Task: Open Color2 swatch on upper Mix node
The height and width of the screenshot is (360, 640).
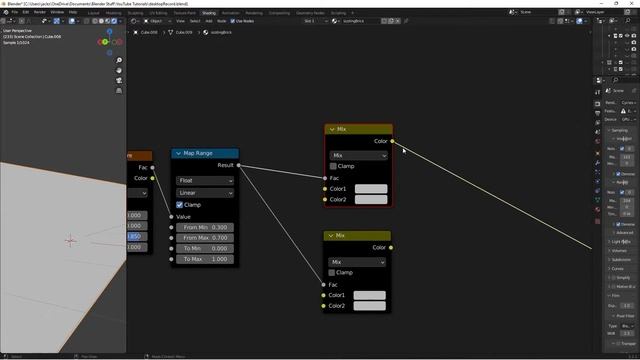Action: tap(371, 200)
